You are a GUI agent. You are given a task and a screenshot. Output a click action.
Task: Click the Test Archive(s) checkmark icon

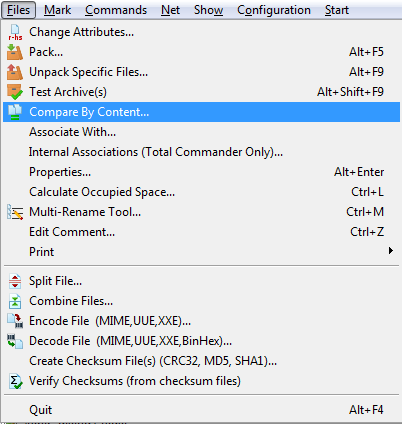point(15,92)
